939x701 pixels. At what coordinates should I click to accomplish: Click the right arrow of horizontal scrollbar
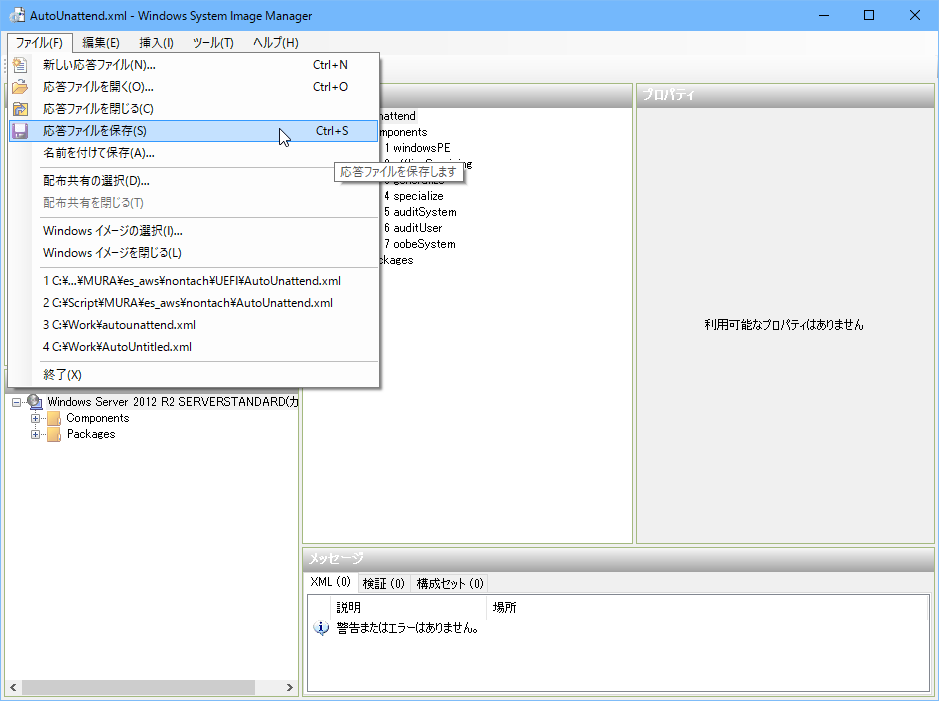point(290,687)
